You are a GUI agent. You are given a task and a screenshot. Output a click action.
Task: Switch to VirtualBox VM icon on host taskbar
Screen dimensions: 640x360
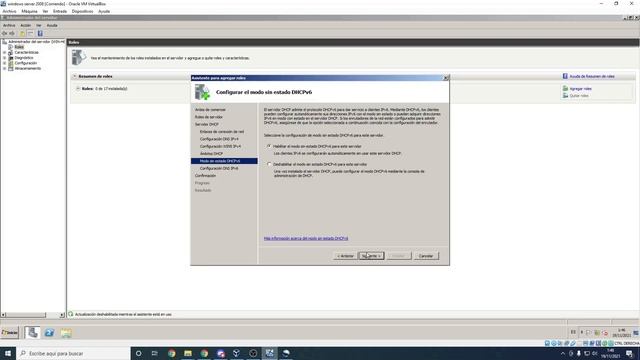270,353
